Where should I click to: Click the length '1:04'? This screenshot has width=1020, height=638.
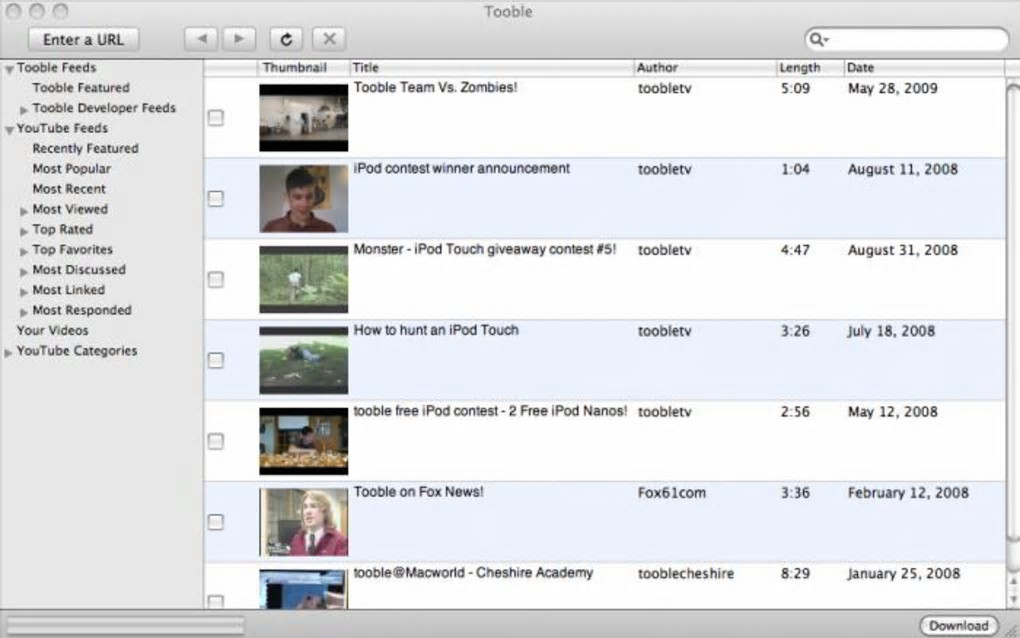(x=795, y=169)
